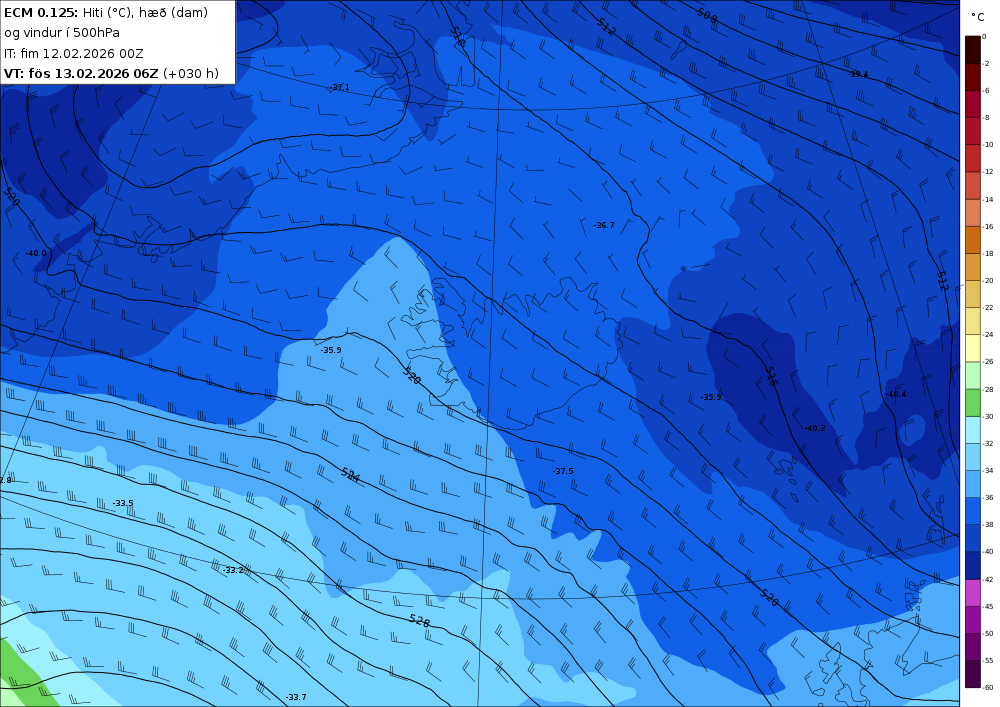Click the -20 tick label on the color scale
Viewport: 1000px width, 707px height.
(x=989, y=281)
